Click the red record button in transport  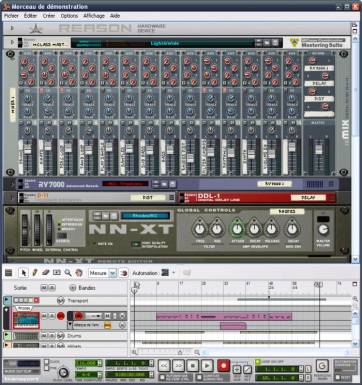point(223,366)
